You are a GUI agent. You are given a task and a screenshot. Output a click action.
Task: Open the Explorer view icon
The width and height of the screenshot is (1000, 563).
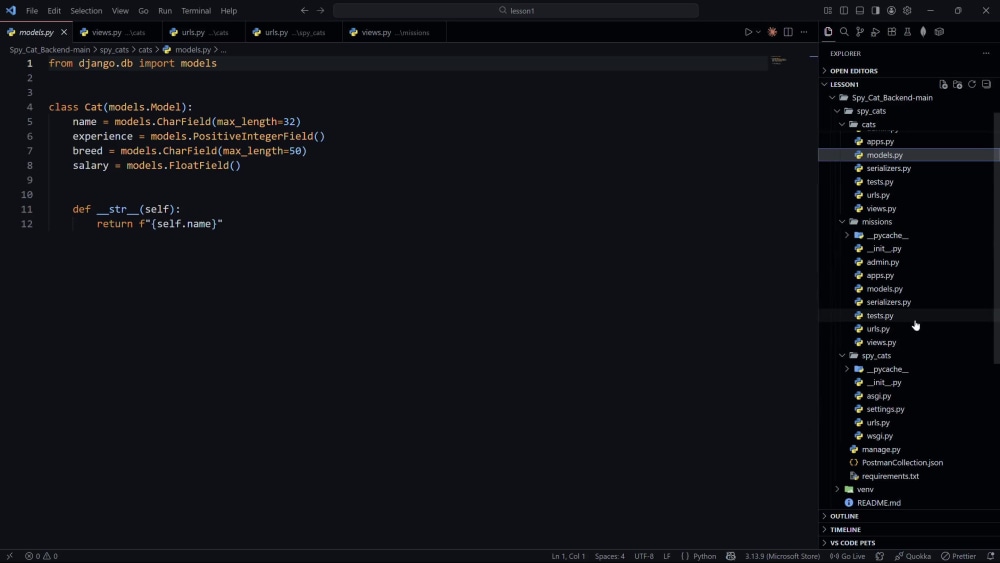coord(828,32)
